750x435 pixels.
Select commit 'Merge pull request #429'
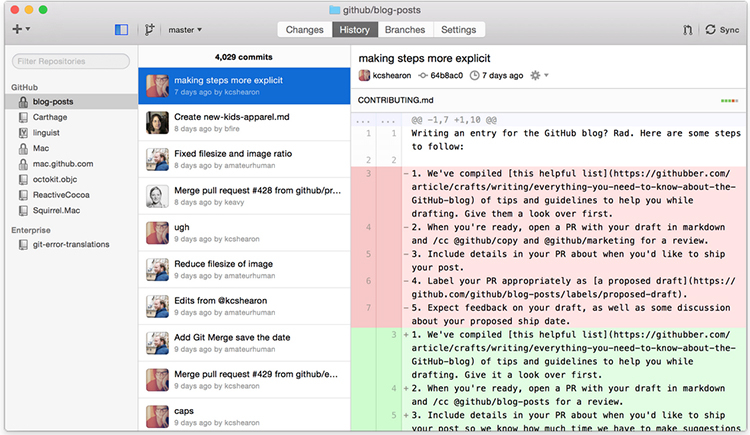[x=244, y=380]
